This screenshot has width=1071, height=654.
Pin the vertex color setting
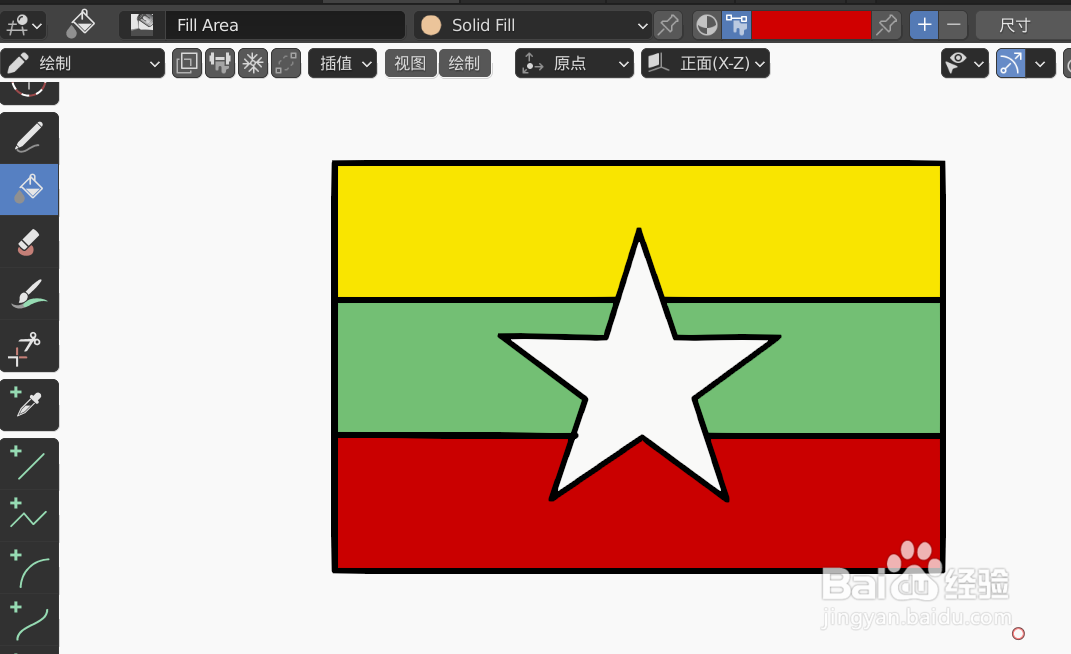886,25
